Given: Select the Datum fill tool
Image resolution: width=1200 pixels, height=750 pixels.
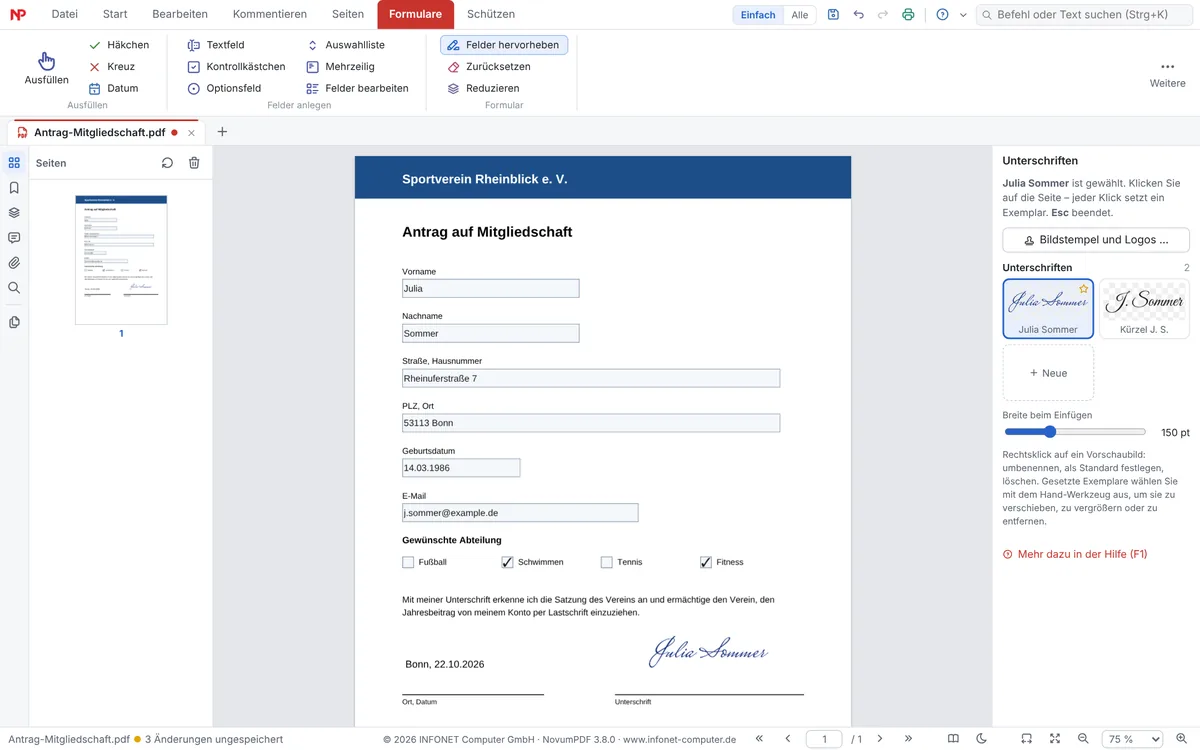Looking at the screenshot, I should pos(113,88).
